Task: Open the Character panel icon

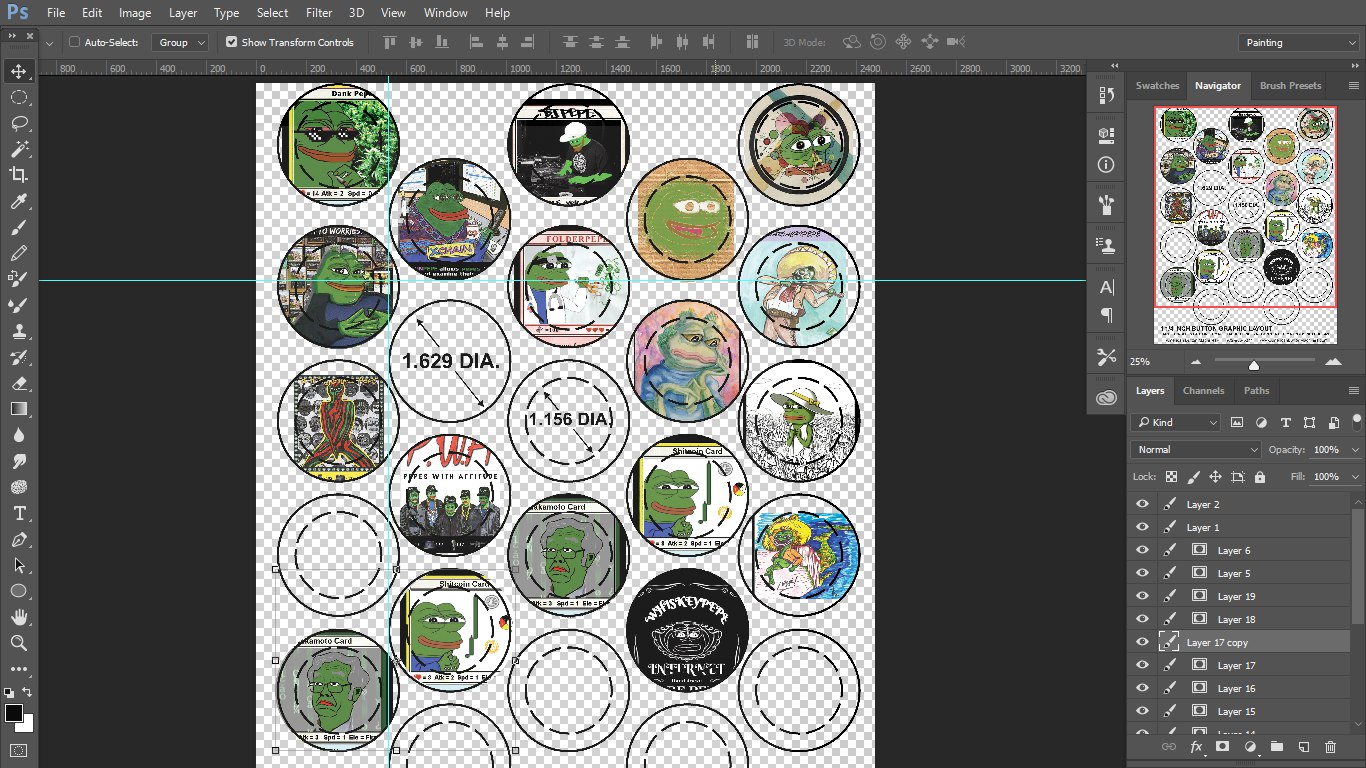Action: [x=1106, y=287]
